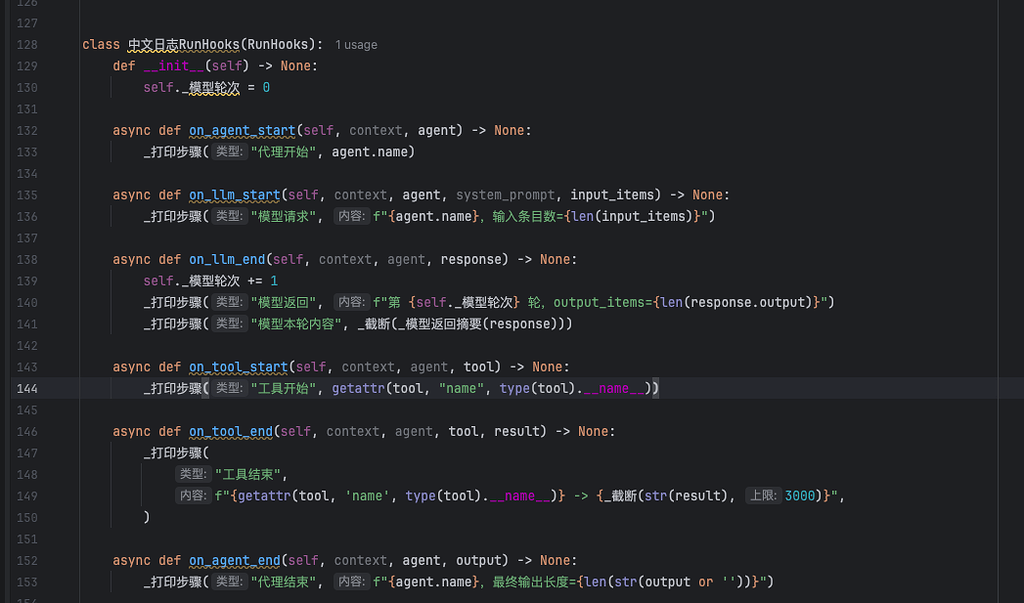The image size is (1024, 603).
Task: Click line number 135 in the gutter
Action: coord(27,195)
